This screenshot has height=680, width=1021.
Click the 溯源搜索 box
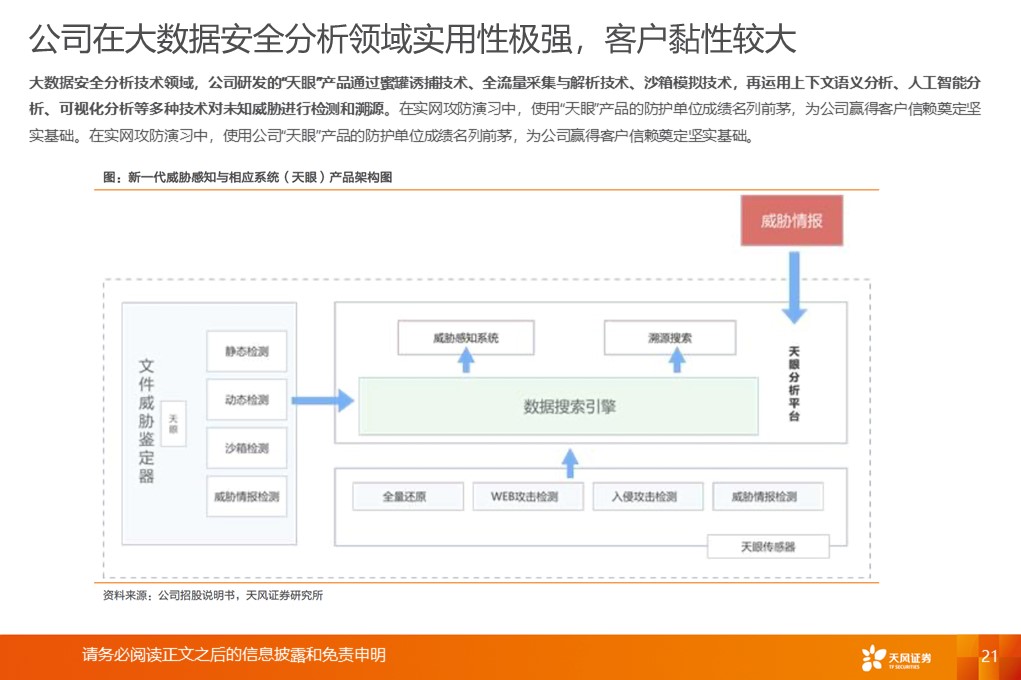pos(669,337)
